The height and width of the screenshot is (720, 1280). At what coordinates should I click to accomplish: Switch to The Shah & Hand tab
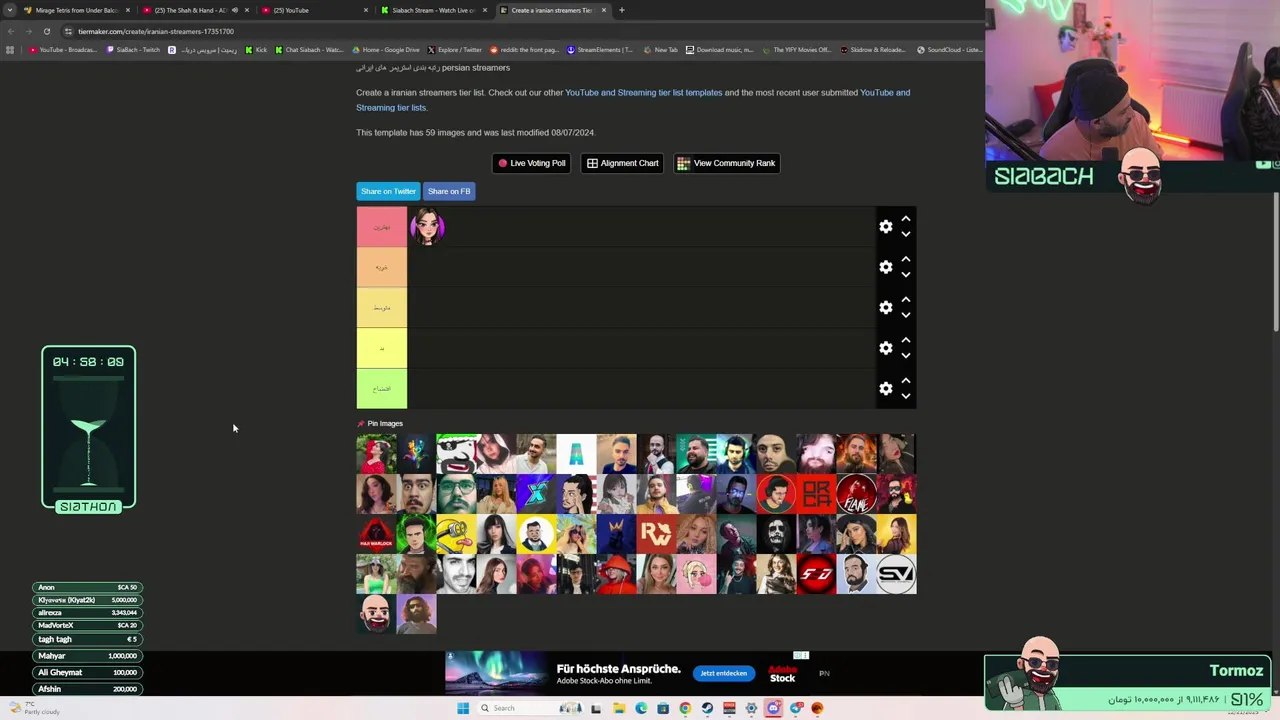tap(190, 10)
